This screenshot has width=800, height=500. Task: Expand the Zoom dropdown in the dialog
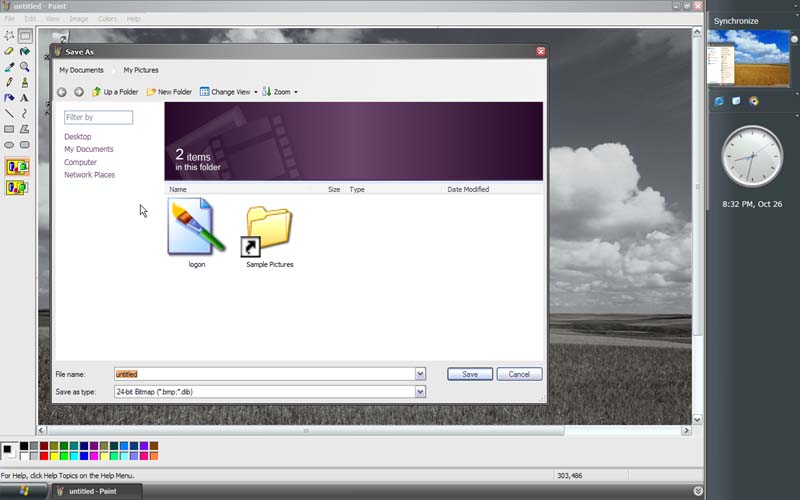pos(296,92)
